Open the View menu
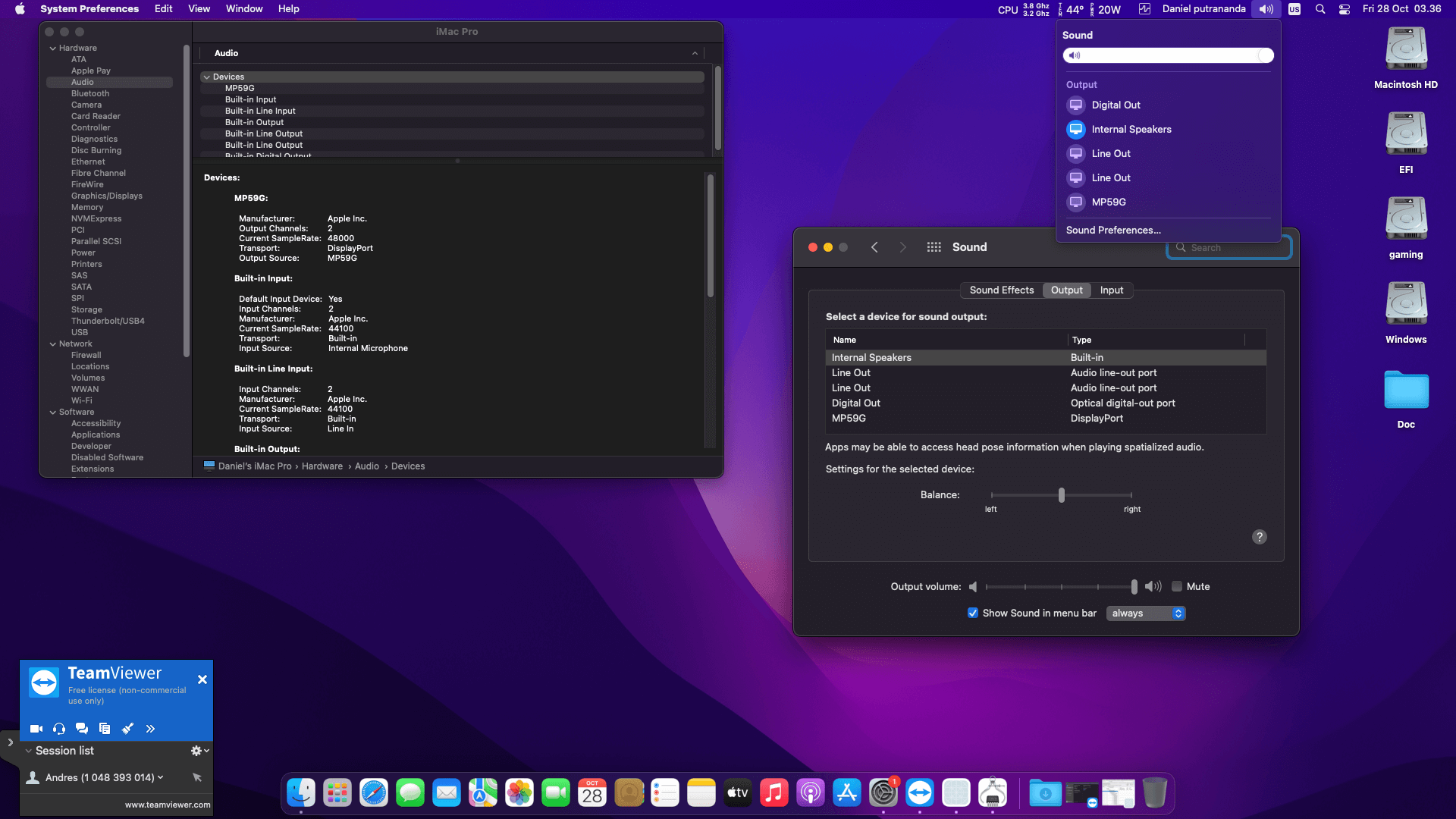This screenshot has width=1456, height=819. 199,9
